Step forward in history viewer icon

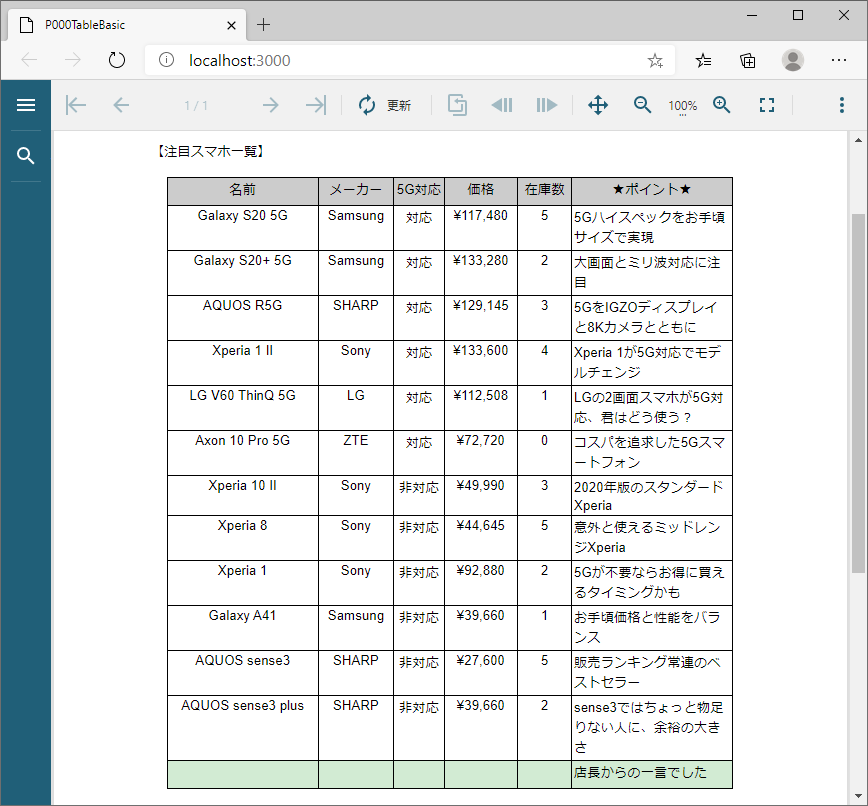tap(546, 105)
